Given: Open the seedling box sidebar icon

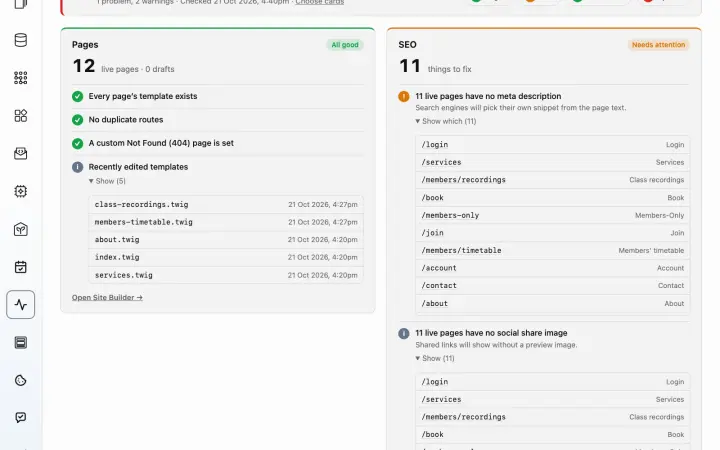Looking at the screenshot, I should (21, 229).
